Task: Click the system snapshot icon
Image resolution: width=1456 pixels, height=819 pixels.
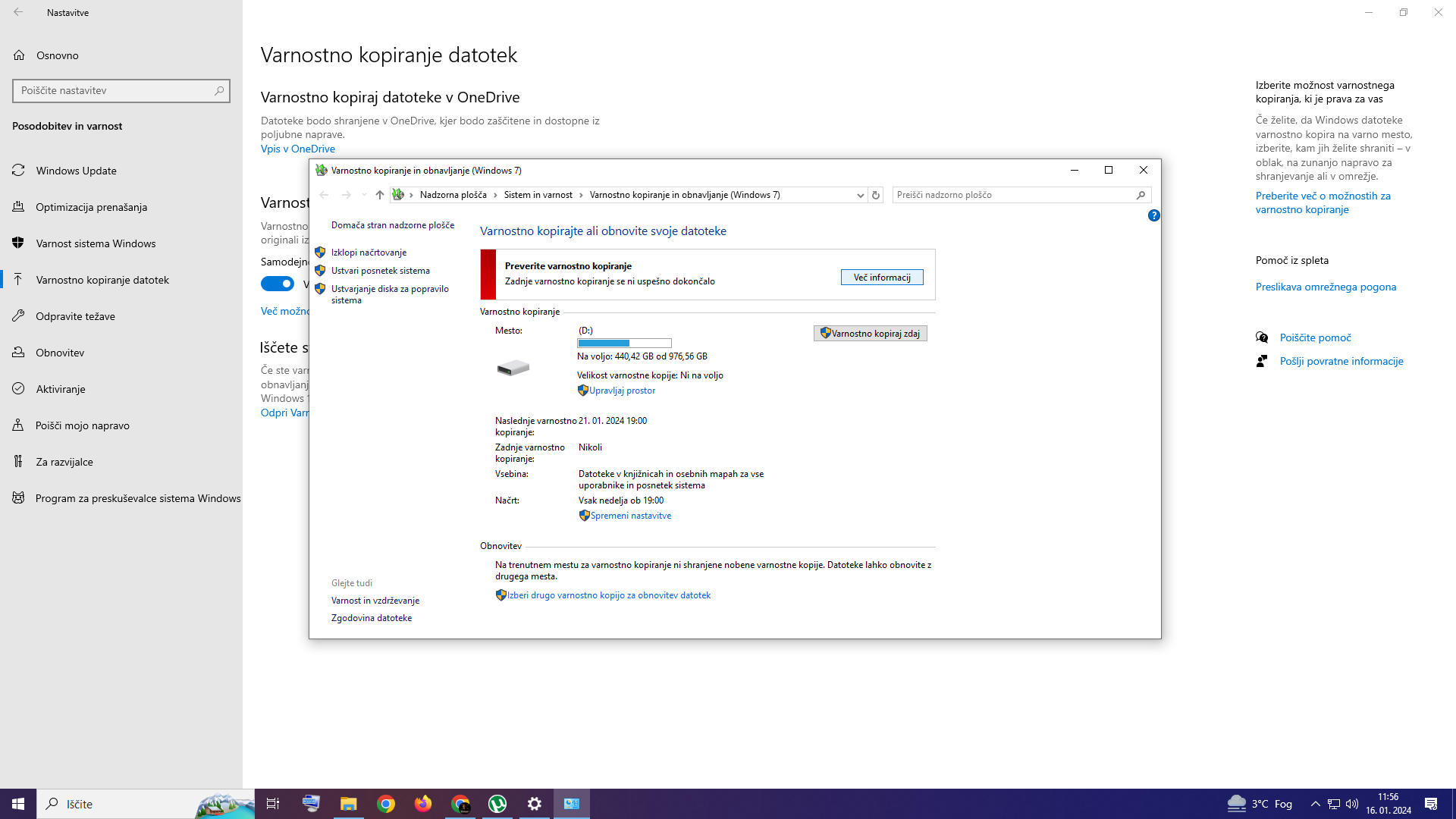Action: click(x=321, y=270)
